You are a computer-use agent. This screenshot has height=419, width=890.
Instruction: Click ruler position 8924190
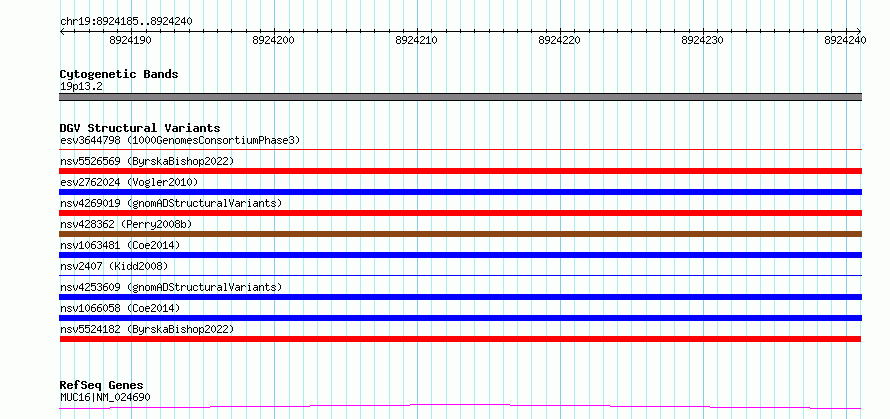coord(131,40)
